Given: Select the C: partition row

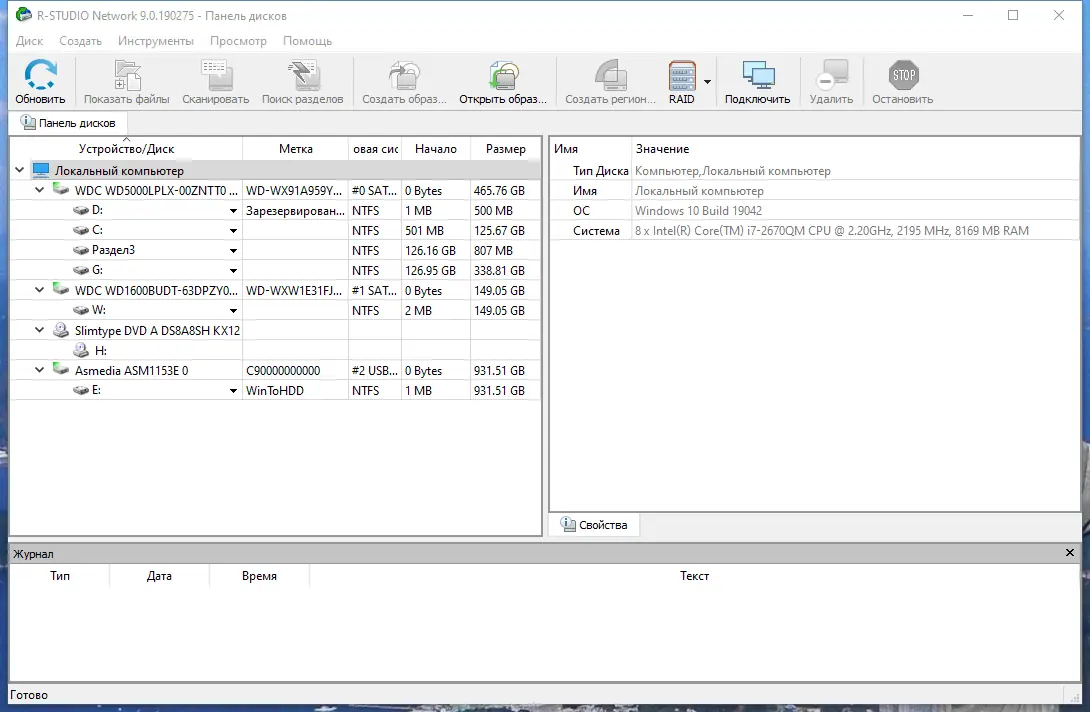Looking at the screenshot, I should click(275, 230).
